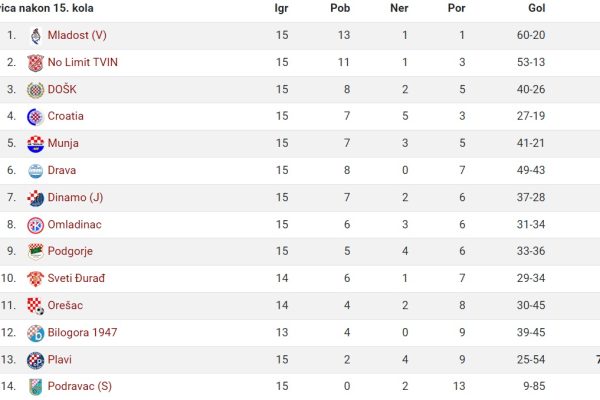Click the Gol column header
This screenshot has height=400, width=600.
(x=536, y=8)
